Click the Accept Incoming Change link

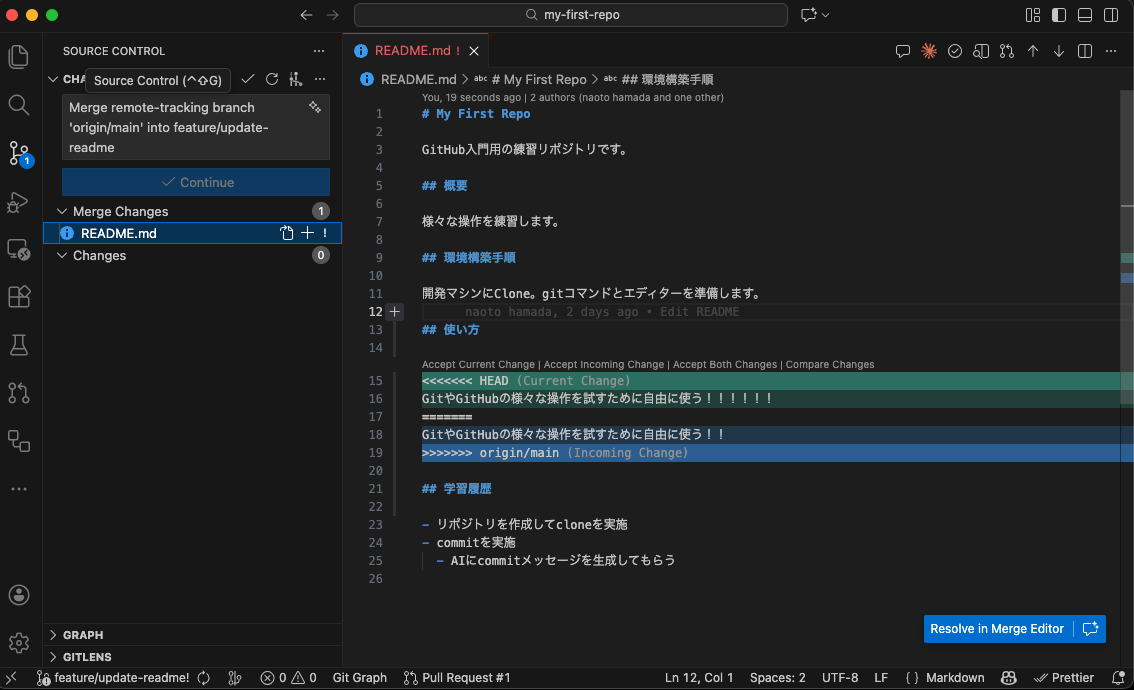click(602, 364)
